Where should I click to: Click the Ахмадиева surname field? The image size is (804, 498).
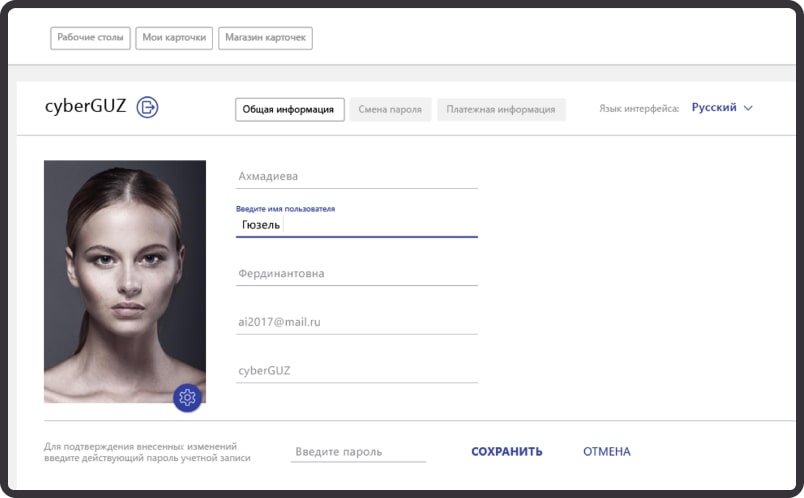coord(356,176)
